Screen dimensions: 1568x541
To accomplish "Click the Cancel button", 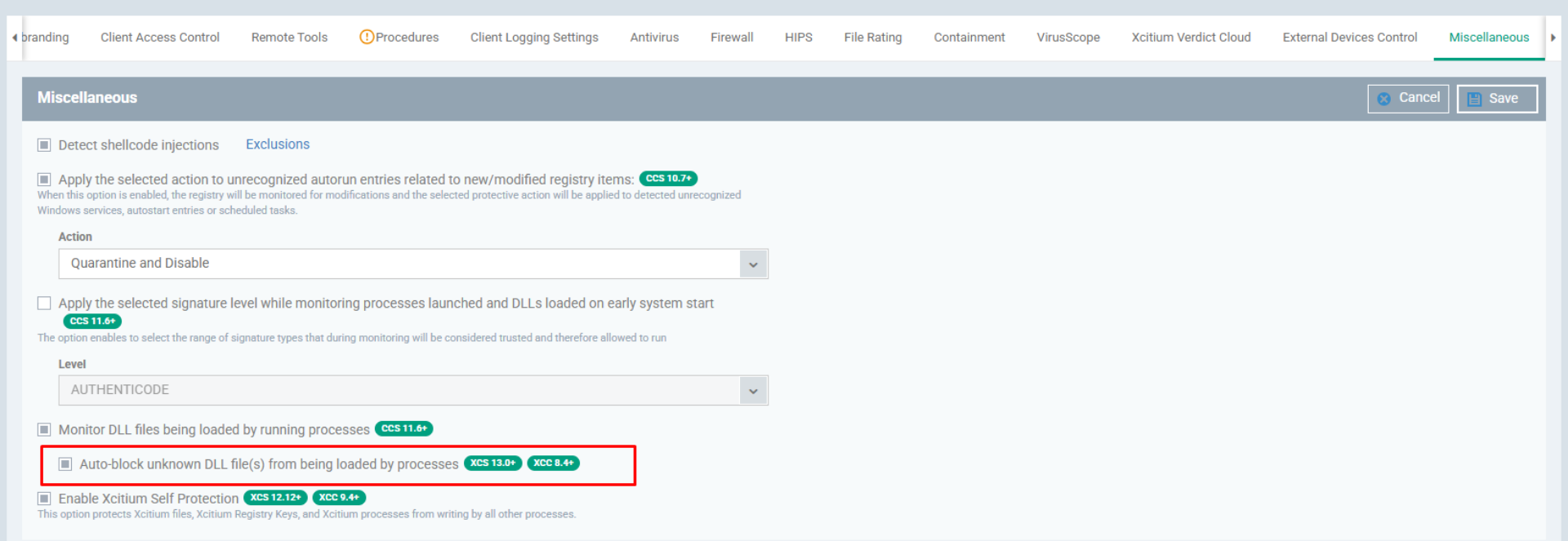I will pos(1408,99).
